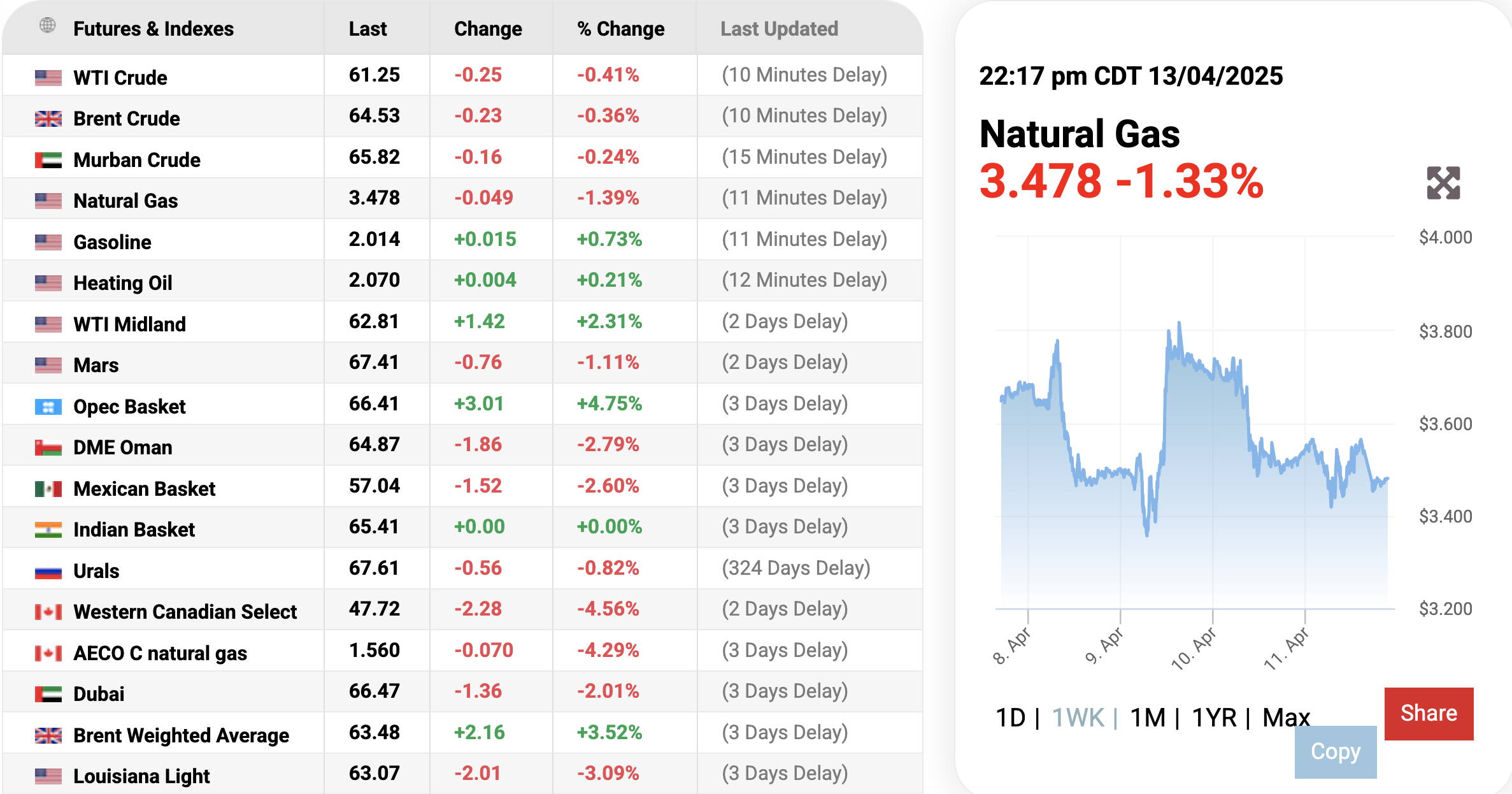Viewport: 1512px width, 794px height.
Task: Click the Indian flag beside Indian Basket
Action: tap(48, 530)
